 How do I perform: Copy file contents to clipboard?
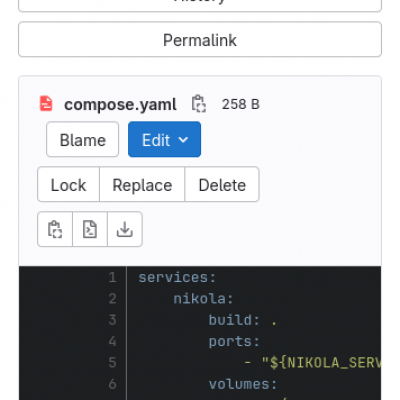pos(55,229)
